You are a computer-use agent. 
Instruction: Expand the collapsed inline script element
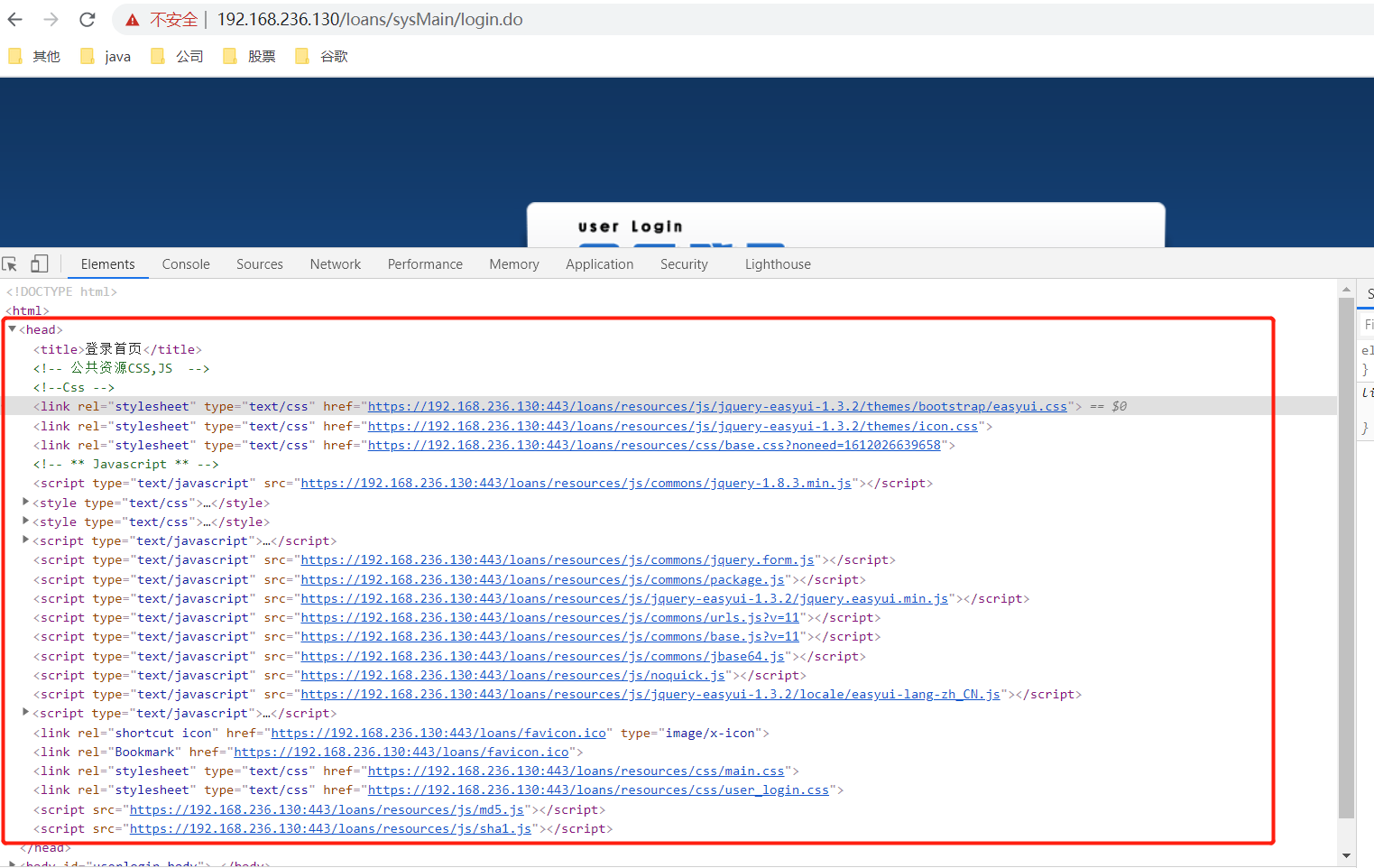(25, 540)
